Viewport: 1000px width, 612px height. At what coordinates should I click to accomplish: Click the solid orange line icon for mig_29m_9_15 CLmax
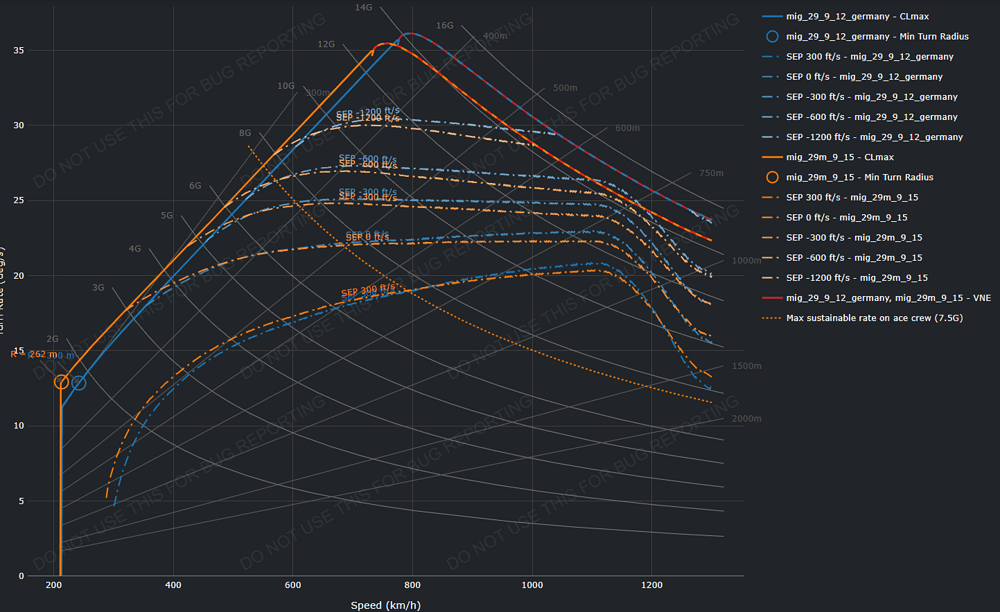coord(772,157)
